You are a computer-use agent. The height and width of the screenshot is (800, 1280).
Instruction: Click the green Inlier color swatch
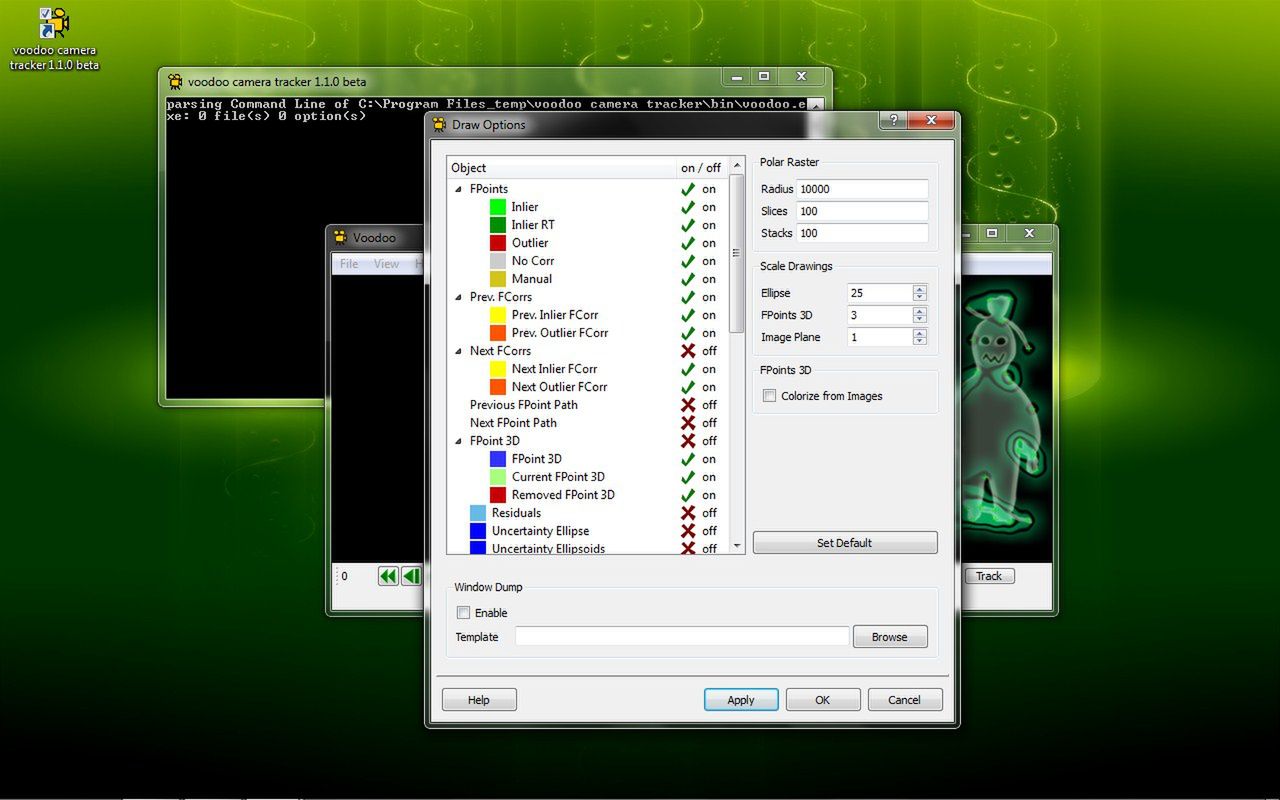tap(498, 207)
